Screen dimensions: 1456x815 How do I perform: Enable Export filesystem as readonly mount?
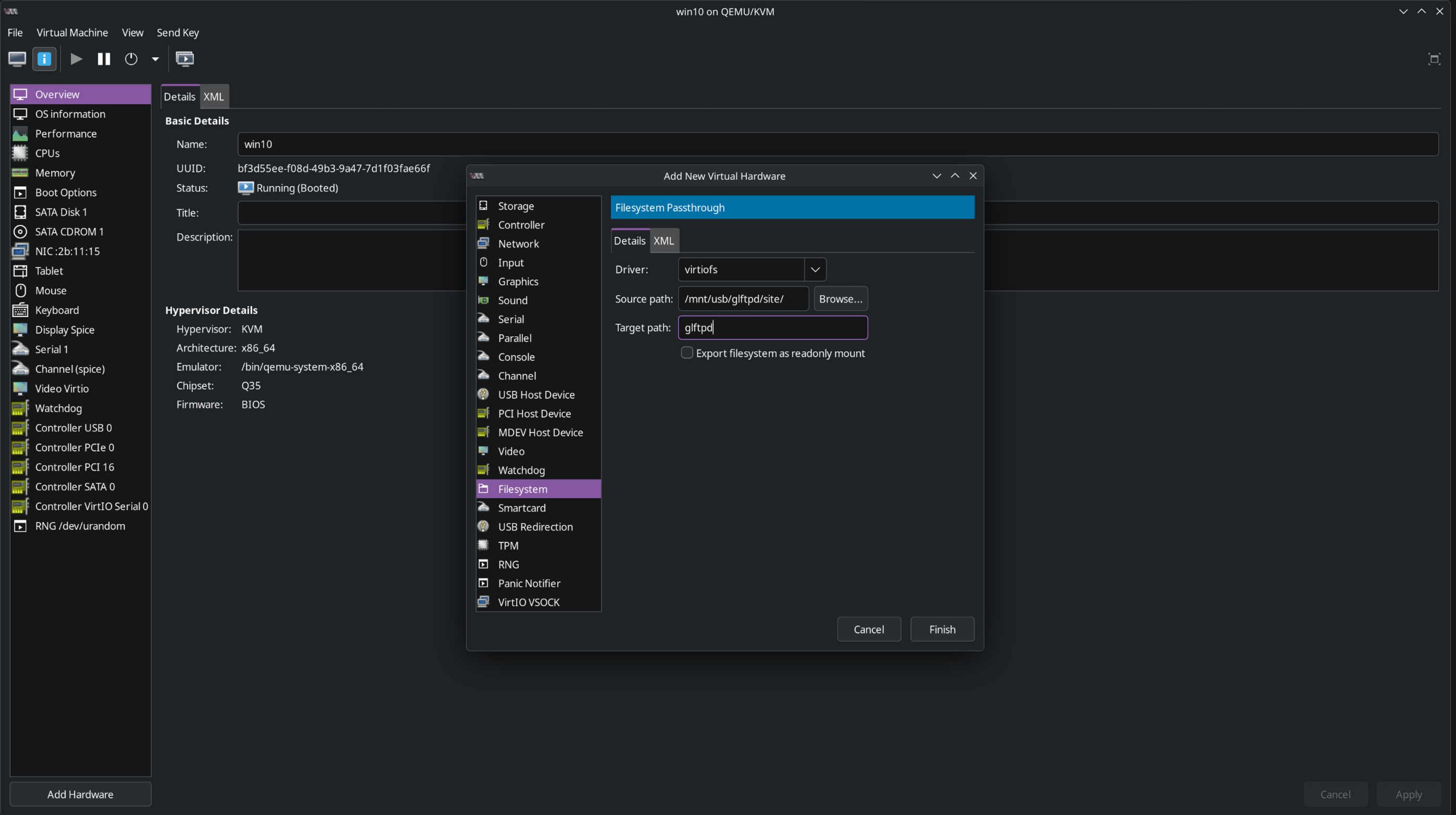pyautogui.click(x=686, y=352)
